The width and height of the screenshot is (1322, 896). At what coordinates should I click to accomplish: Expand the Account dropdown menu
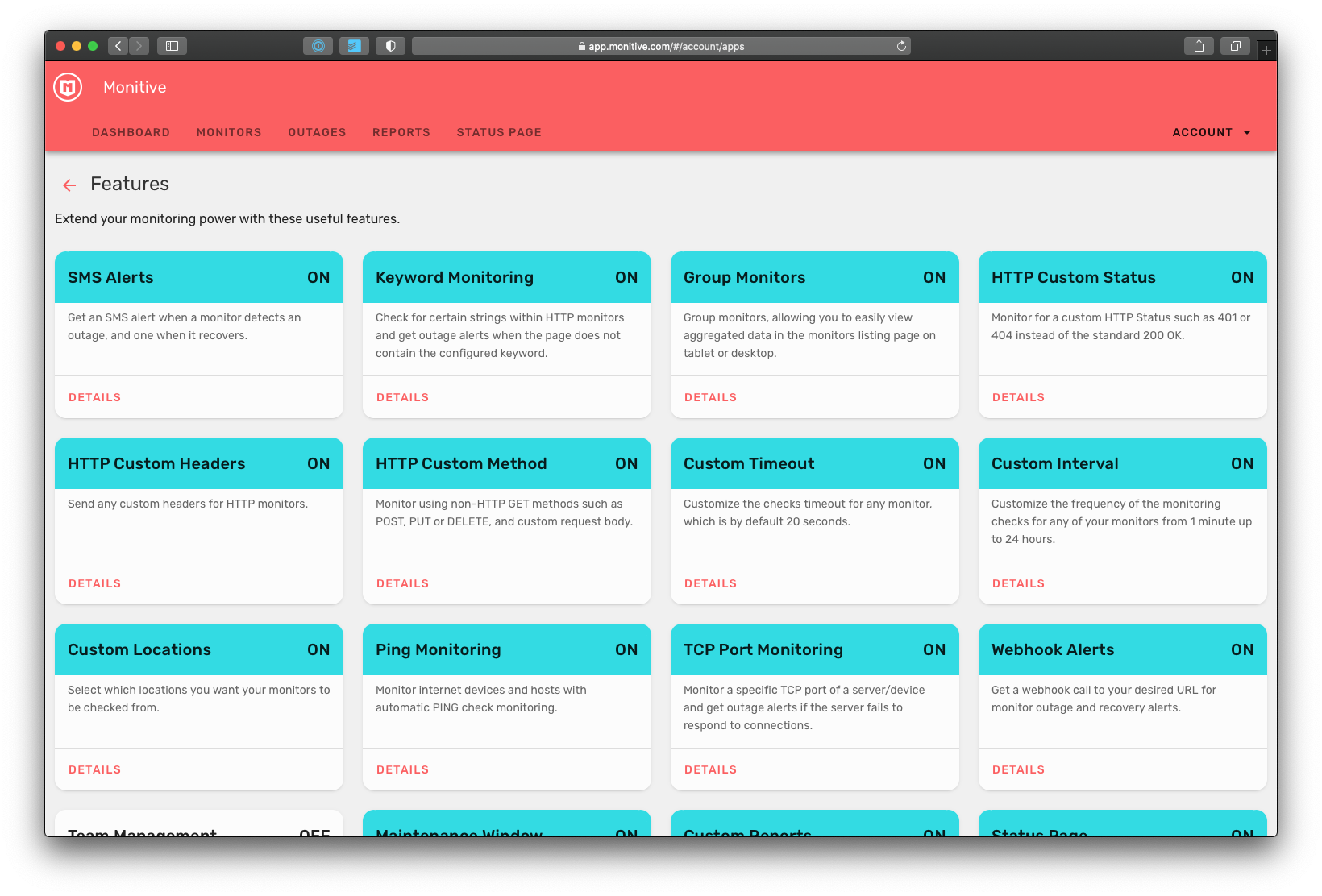point(1212,132)
